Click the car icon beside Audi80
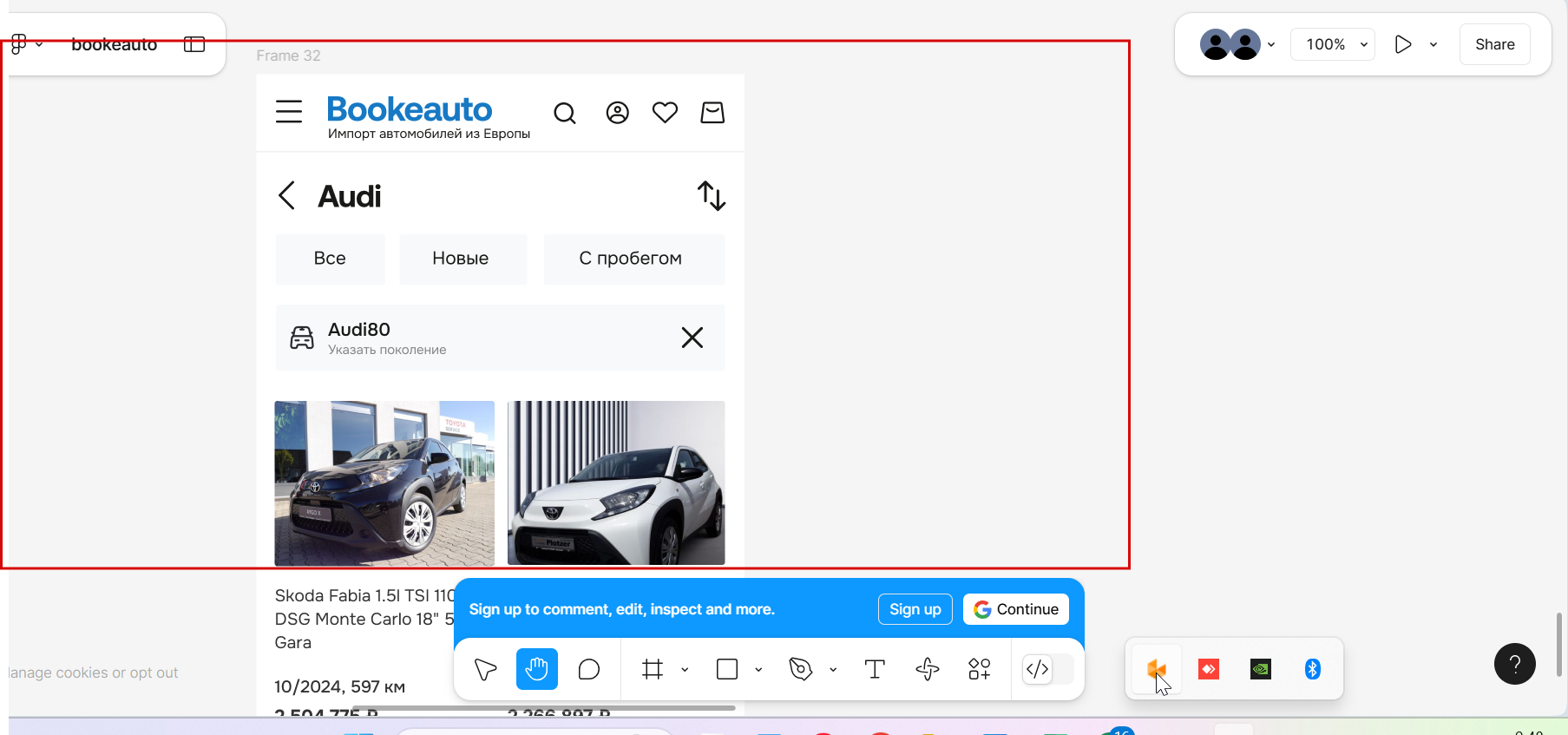 (x=302, y=338)
